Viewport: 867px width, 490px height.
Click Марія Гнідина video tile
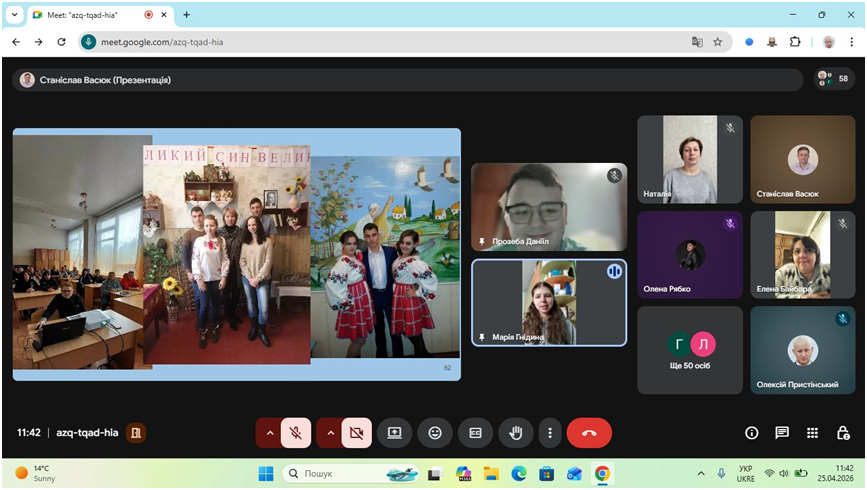point(549,303)
